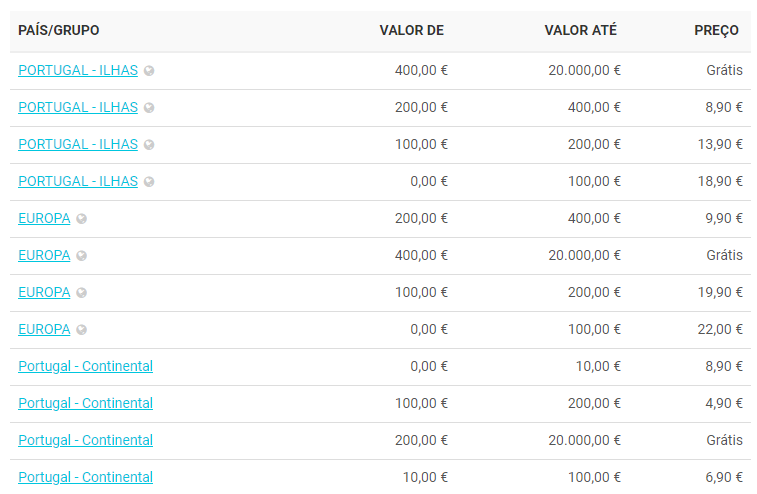Viewport: 757px width, 494px height.
Task: Click globe icon in PORTUGAL - ILHAS 8,90 € row
Action: coord(149,108)
